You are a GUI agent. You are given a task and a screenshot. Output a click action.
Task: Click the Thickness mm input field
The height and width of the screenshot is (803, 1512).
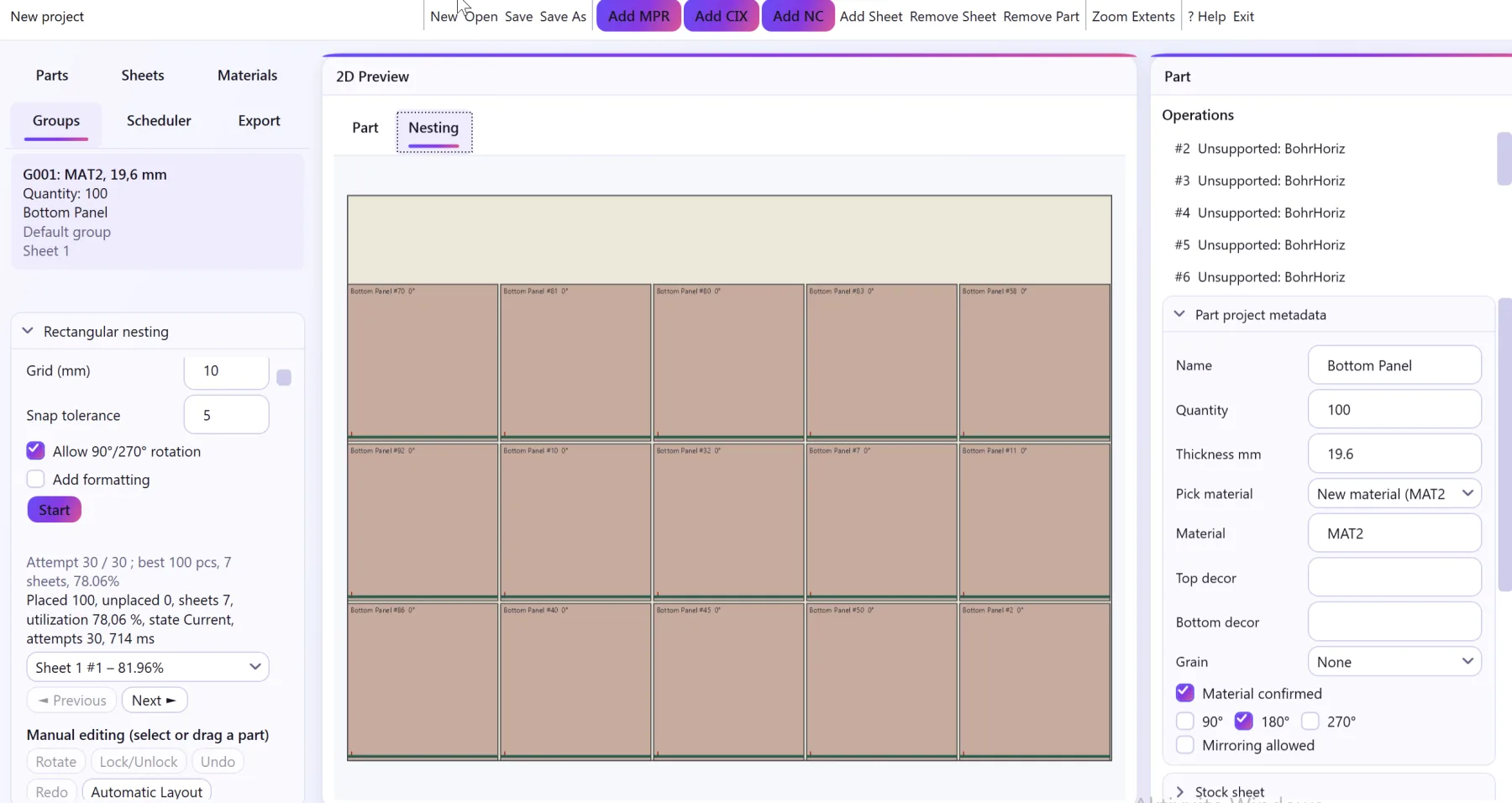(1394, 454)
